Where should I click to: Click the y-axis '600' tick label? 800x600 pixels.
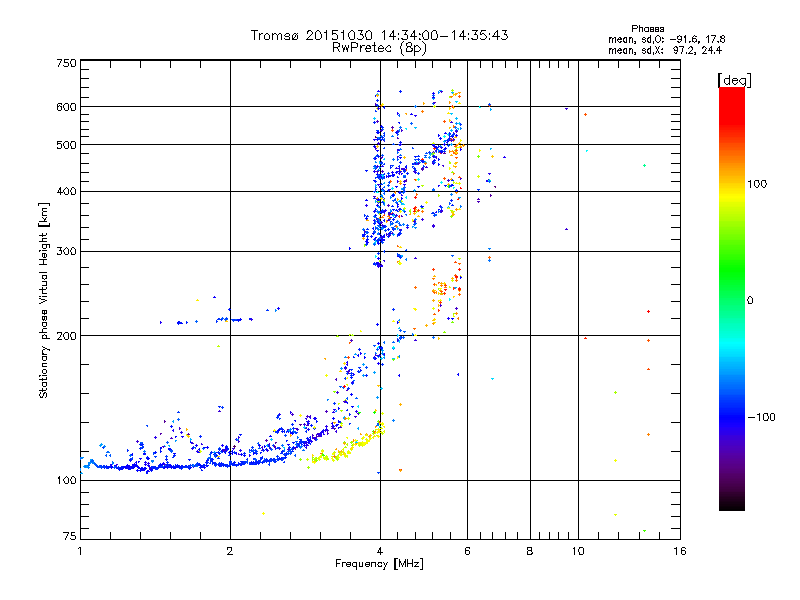66,107
